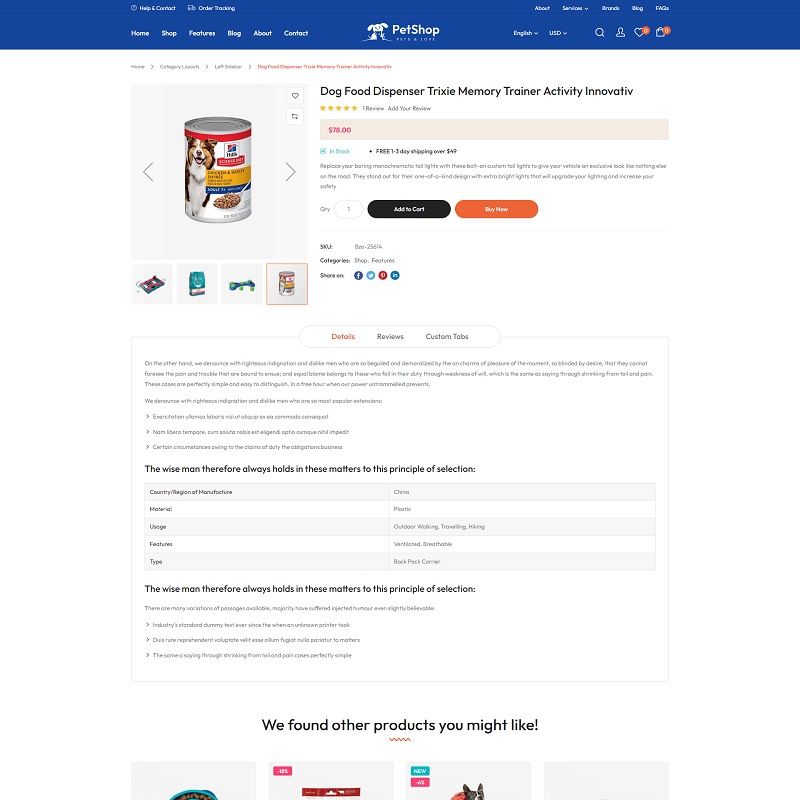
Task: Show next product image arrow
Action: (x=290, y=172)
